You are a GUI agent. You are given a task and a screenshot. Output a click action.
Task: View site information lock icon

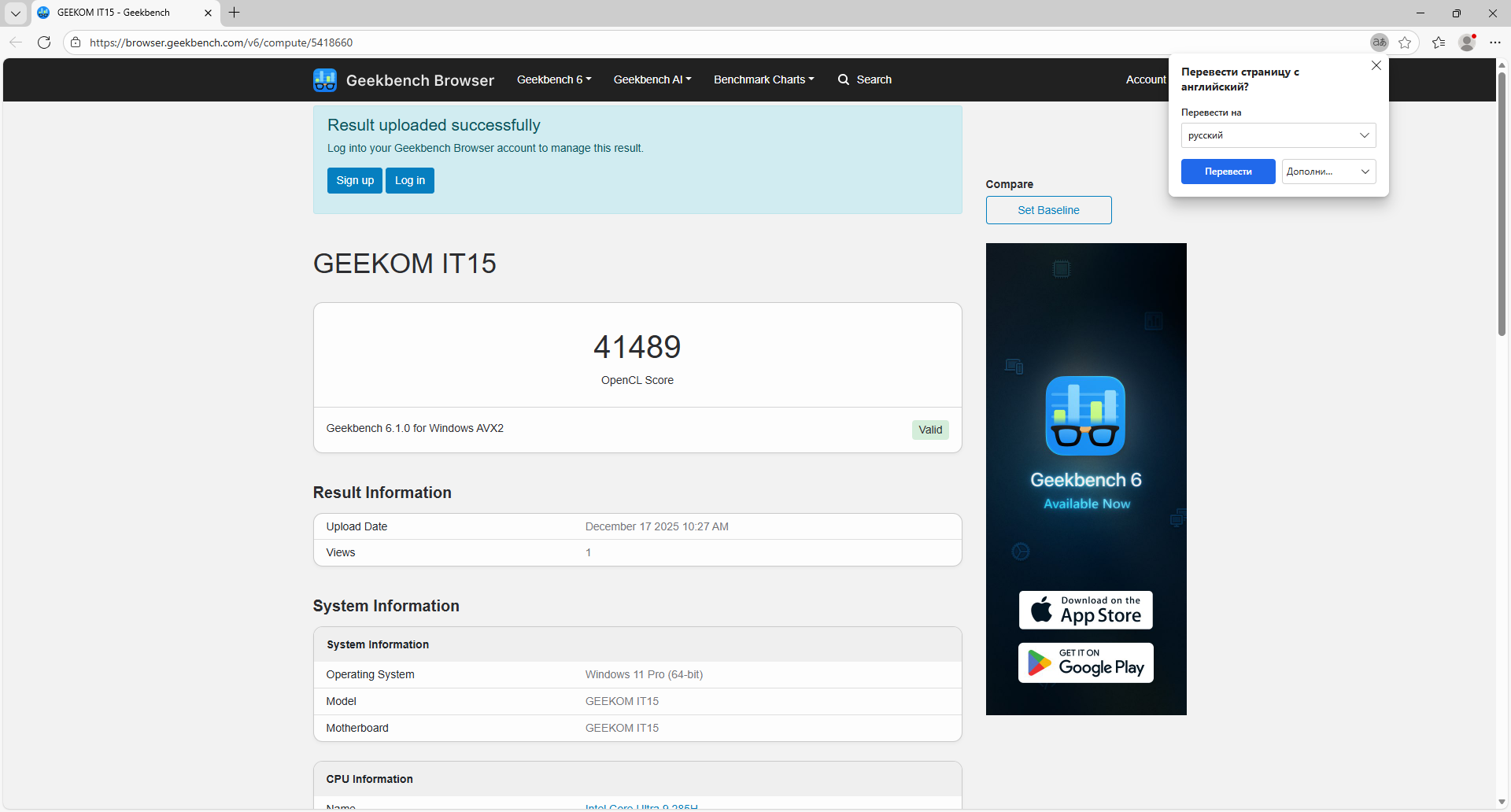(x=76, y=42)
